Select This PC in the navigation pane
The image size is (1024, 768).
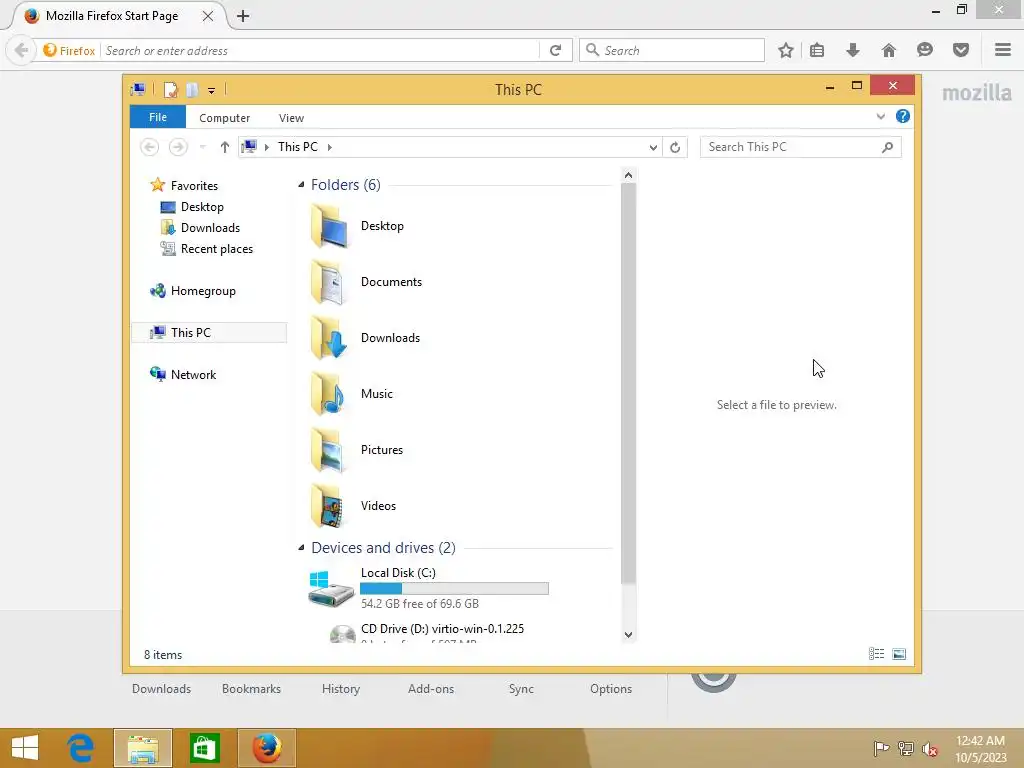pos(209,332)
